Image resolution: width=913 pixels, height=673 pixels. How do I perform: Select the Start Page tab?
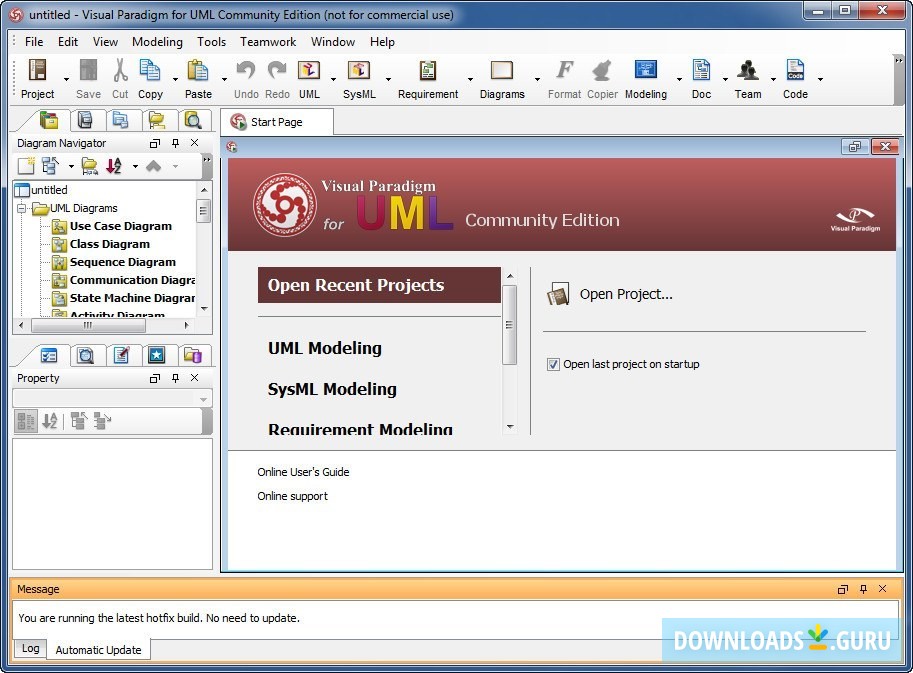277,122
